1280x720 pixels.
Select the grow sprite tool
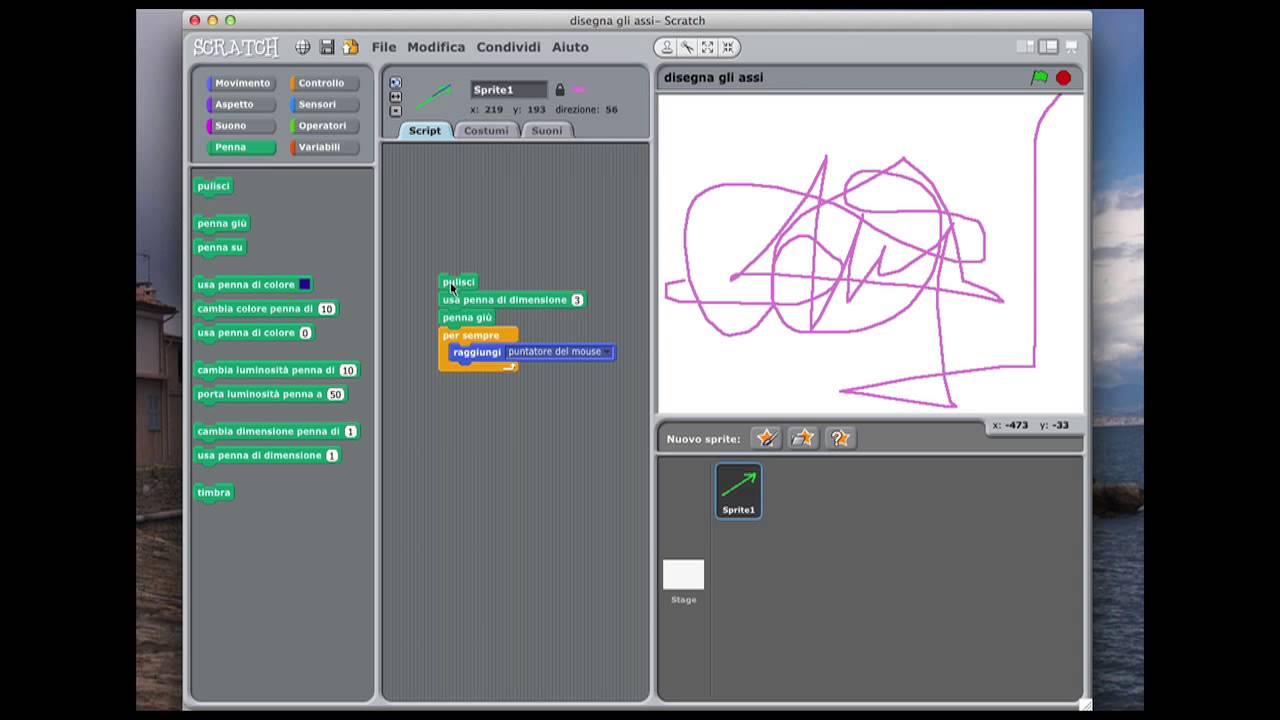coord(707,47)
